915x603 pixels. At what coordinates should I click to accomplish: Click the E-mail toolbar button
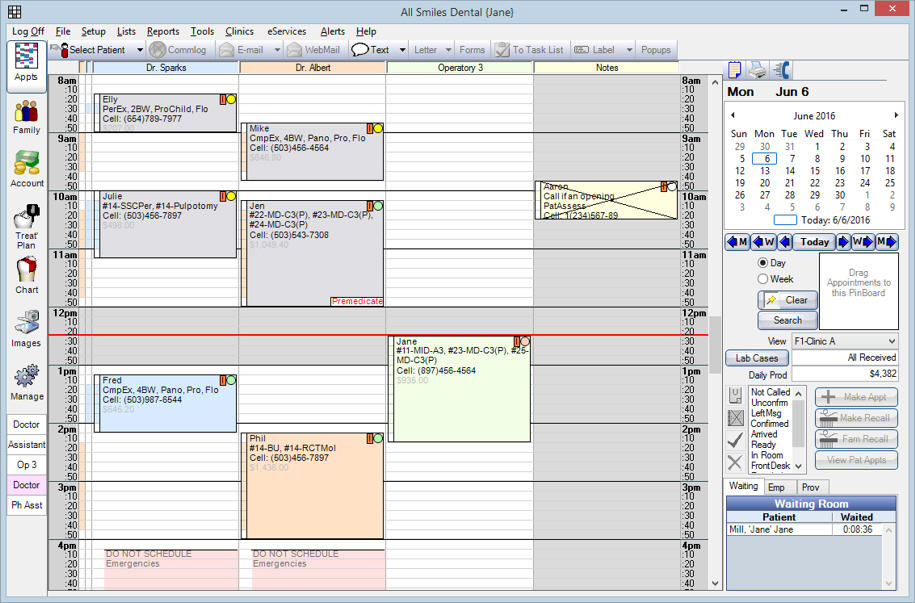point(243,50)
